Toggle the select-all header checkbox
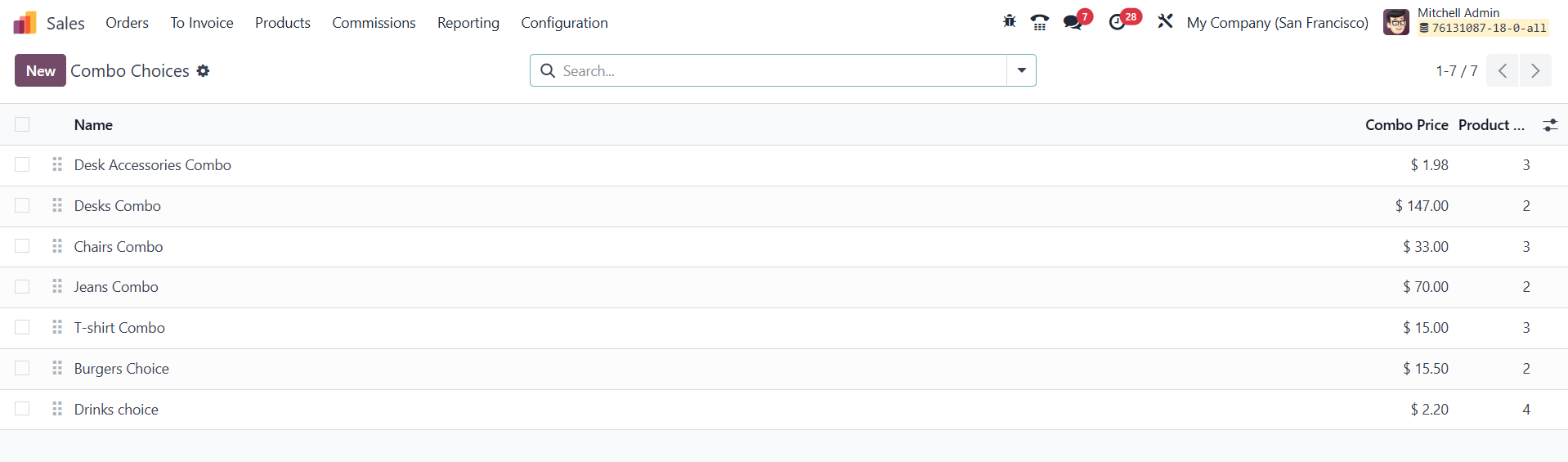The height and width of the screenshot is (462, 1568). coord(22,124)
